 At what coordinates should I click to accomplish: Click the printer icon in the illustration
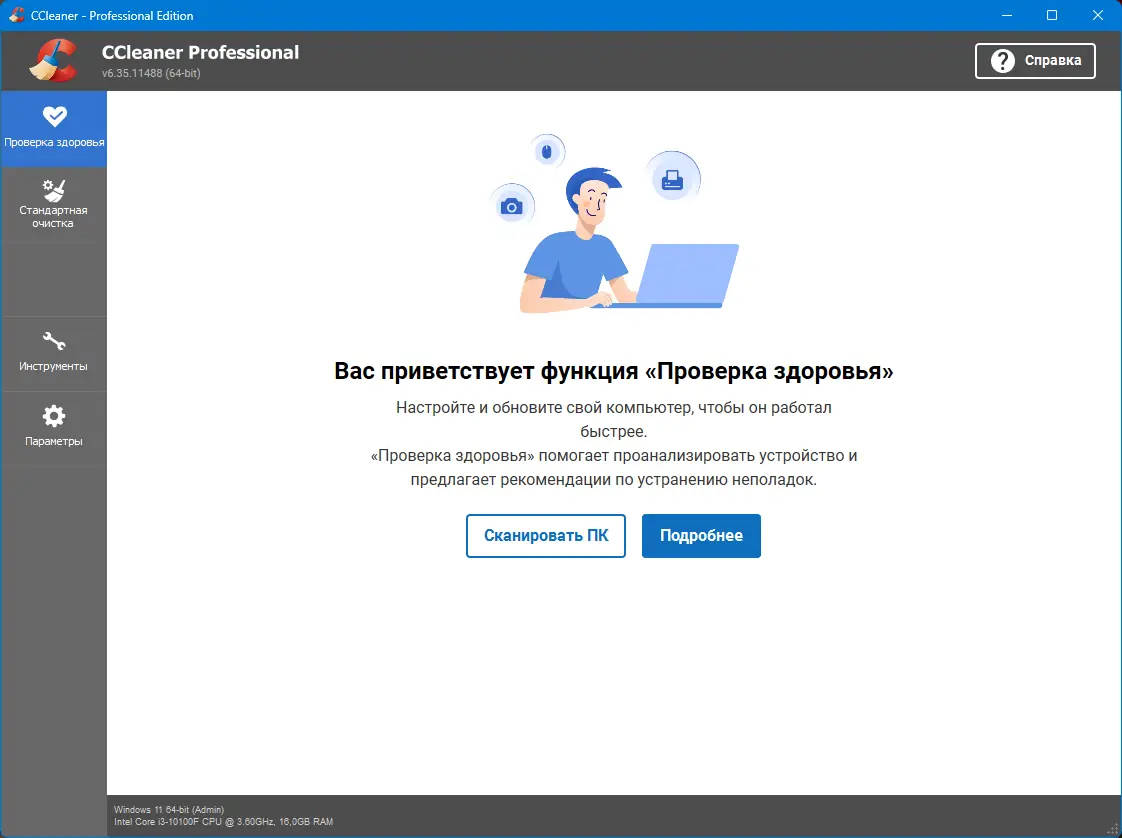click(673, 179)
